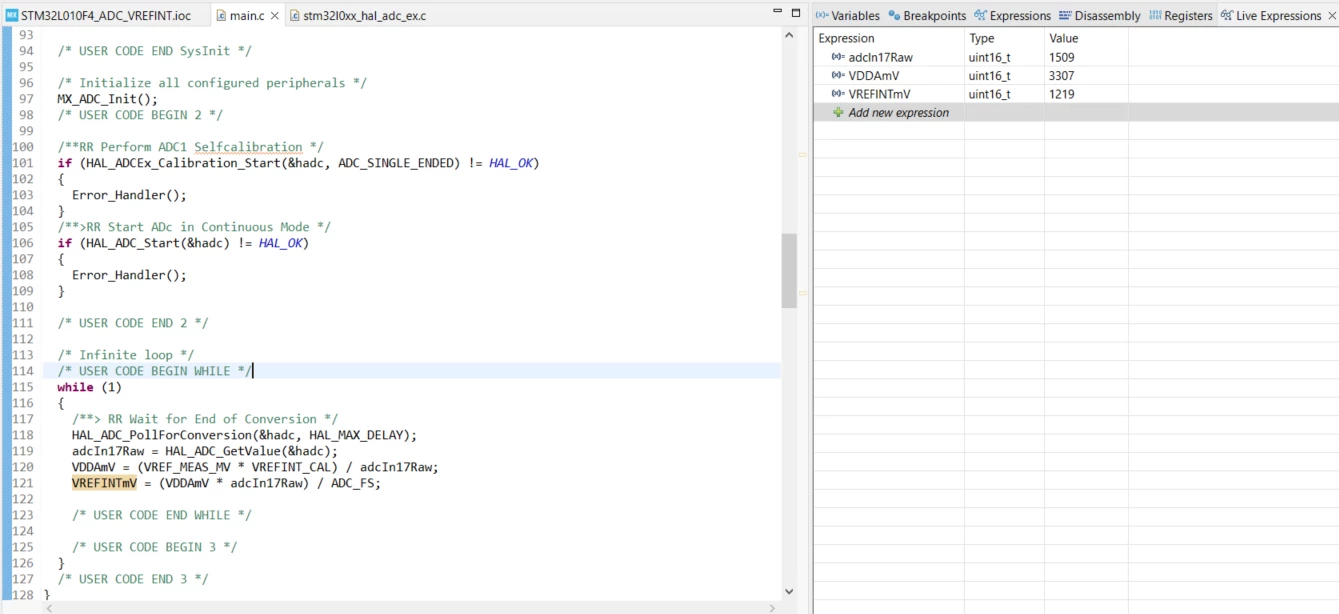Click the editor scrollbar up arrow

[x=789, y=35]
